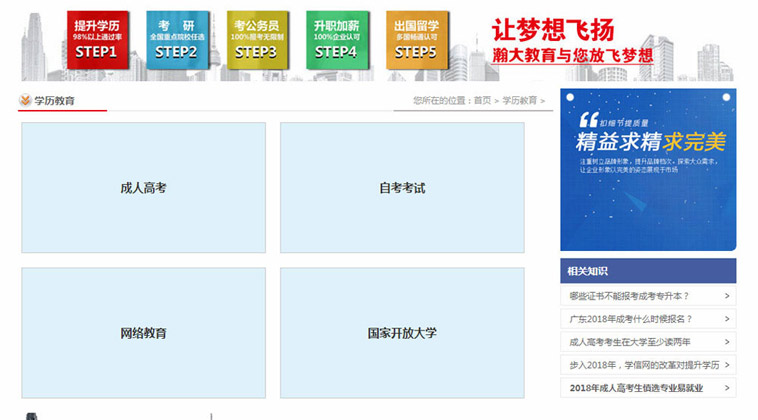Select the 自考考试 category tile
Screen dimensions: 758x420
click(x=401, y=188)
